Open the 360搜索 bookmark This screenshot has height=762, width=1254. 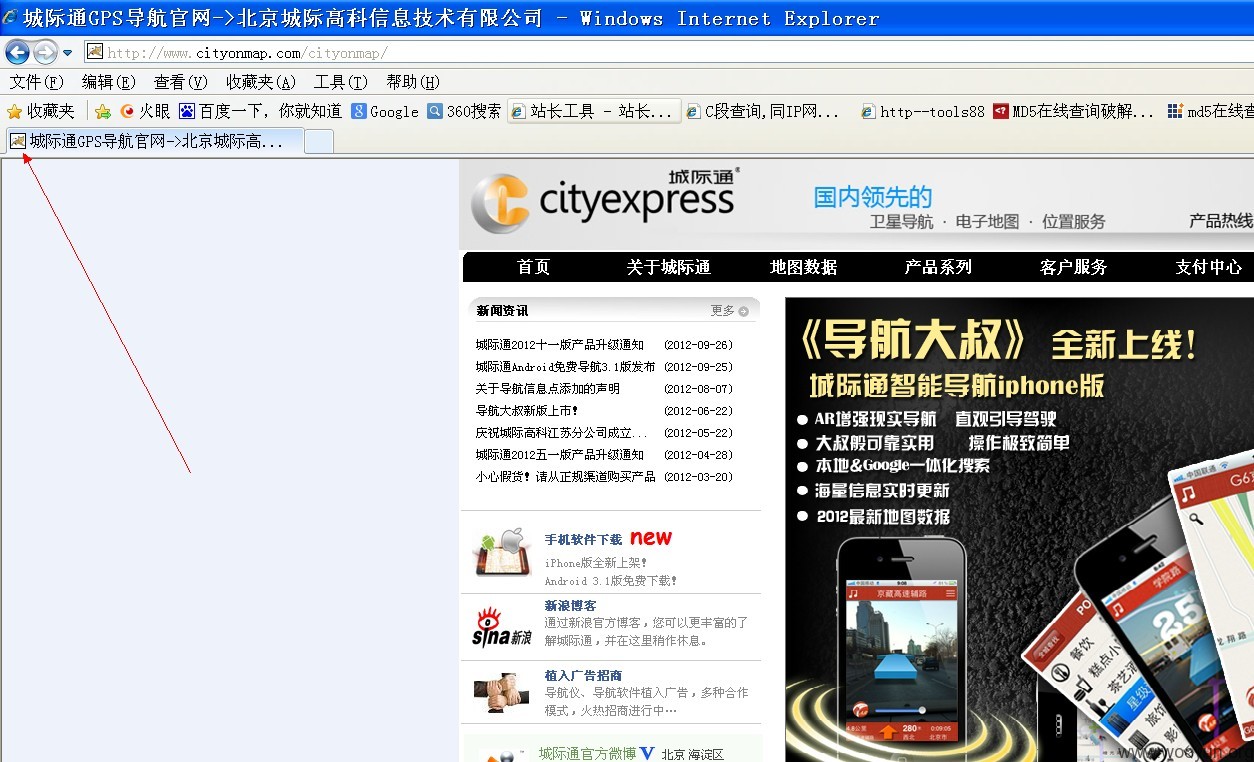pos(464,111)
